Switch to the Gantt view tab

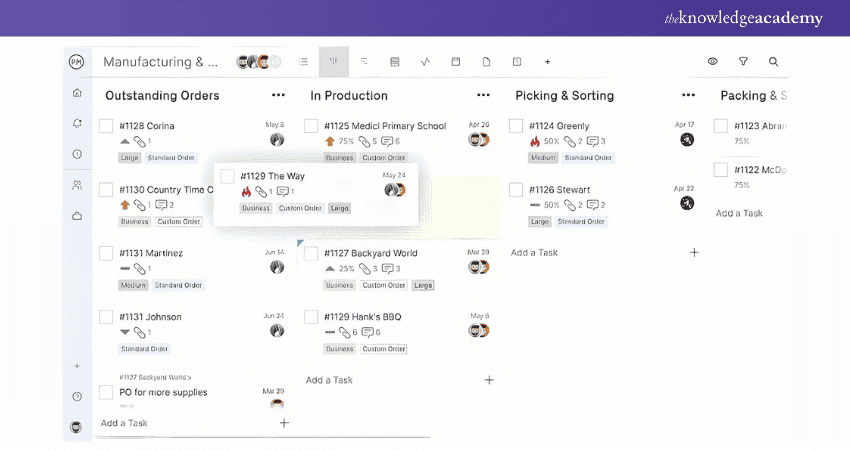364,62
